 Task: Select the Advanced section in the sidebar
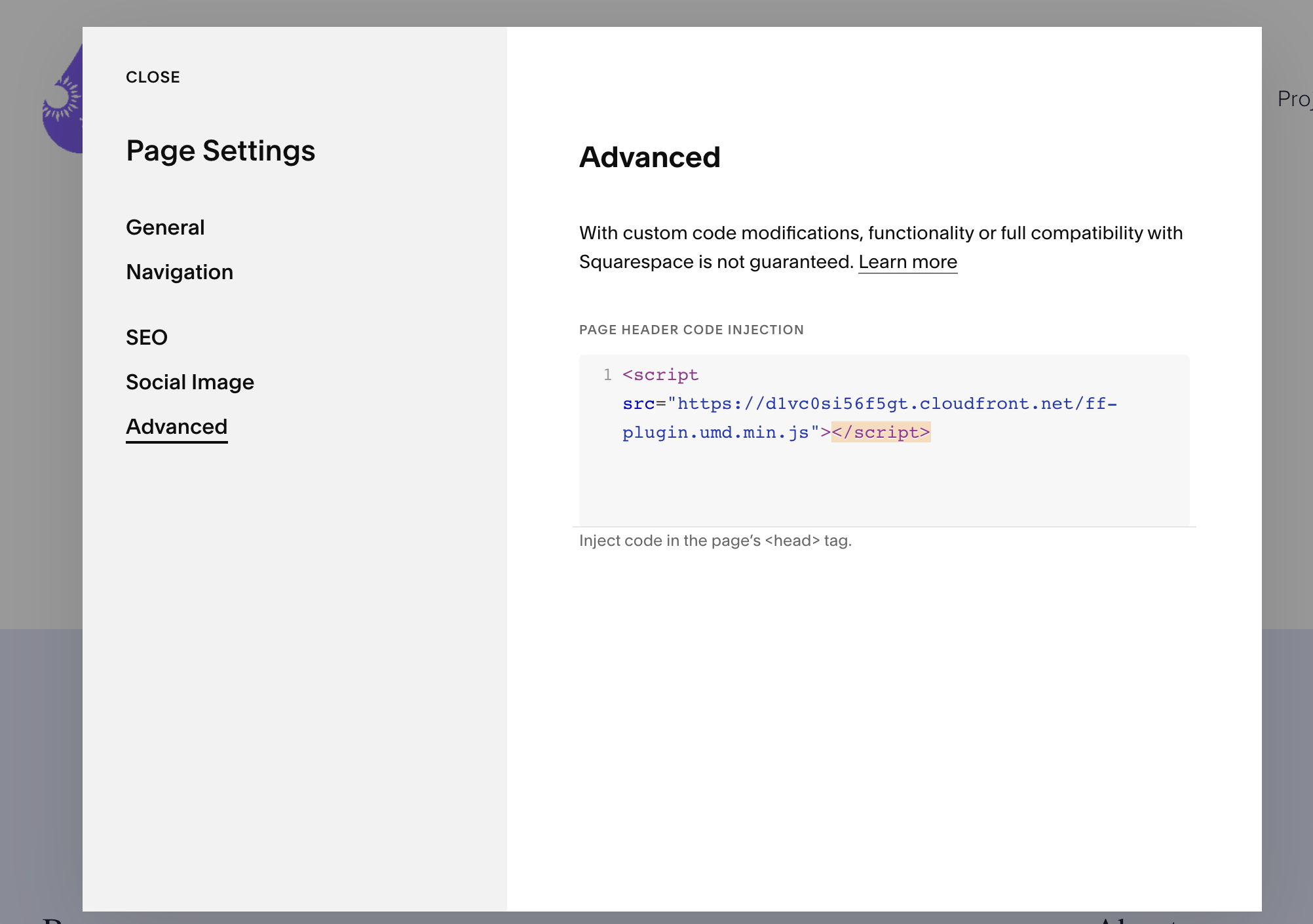click(176, 427)
